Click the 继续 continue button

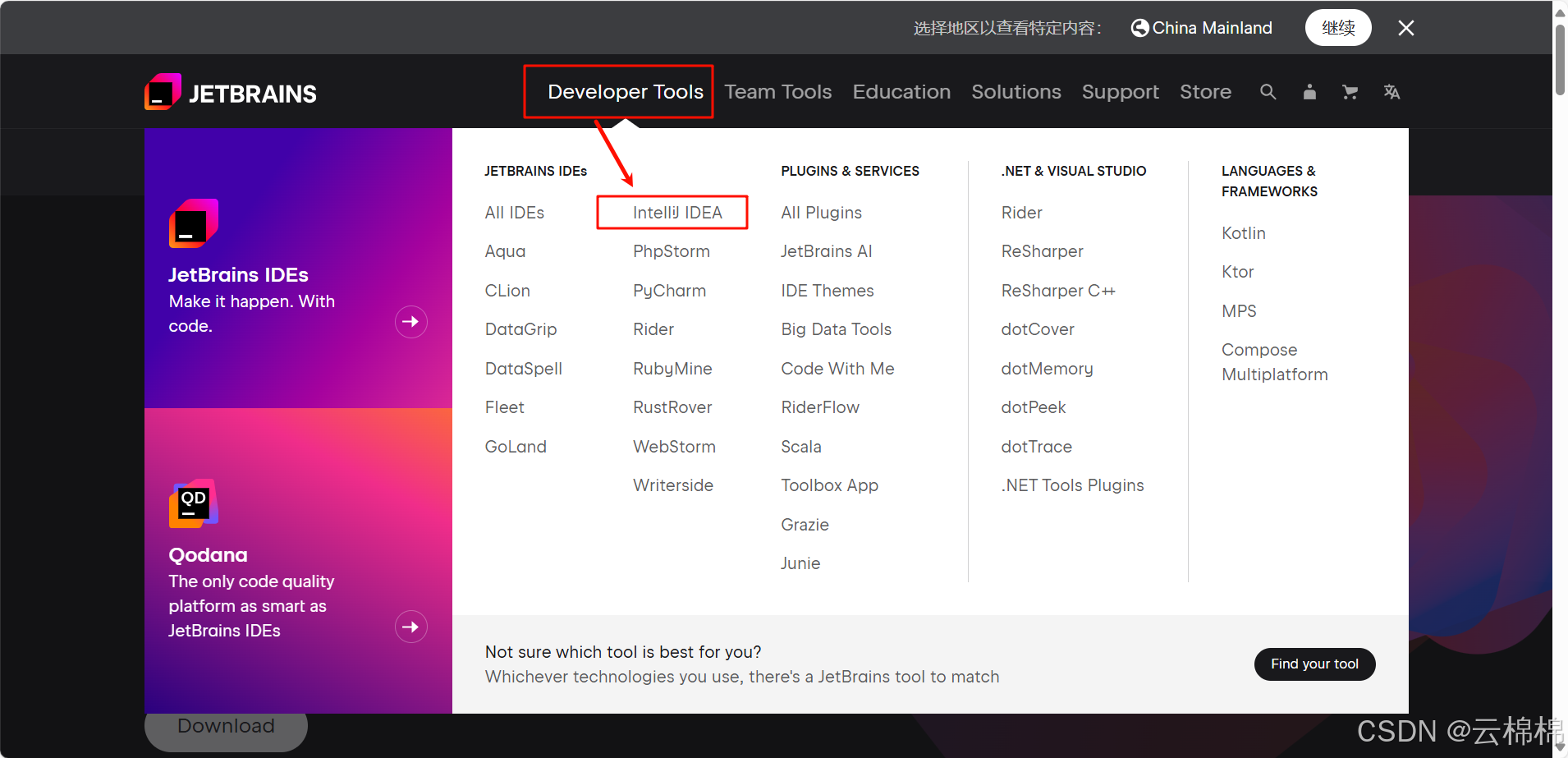tap(1338, 28)
